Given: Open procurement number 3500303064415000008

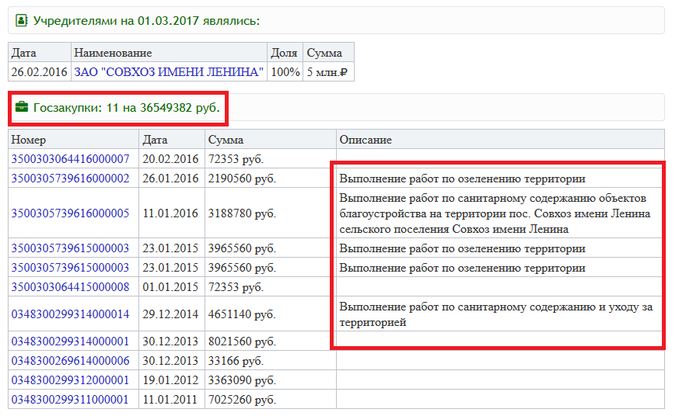Looking at the screenshot, I should (x=70, y=287).
